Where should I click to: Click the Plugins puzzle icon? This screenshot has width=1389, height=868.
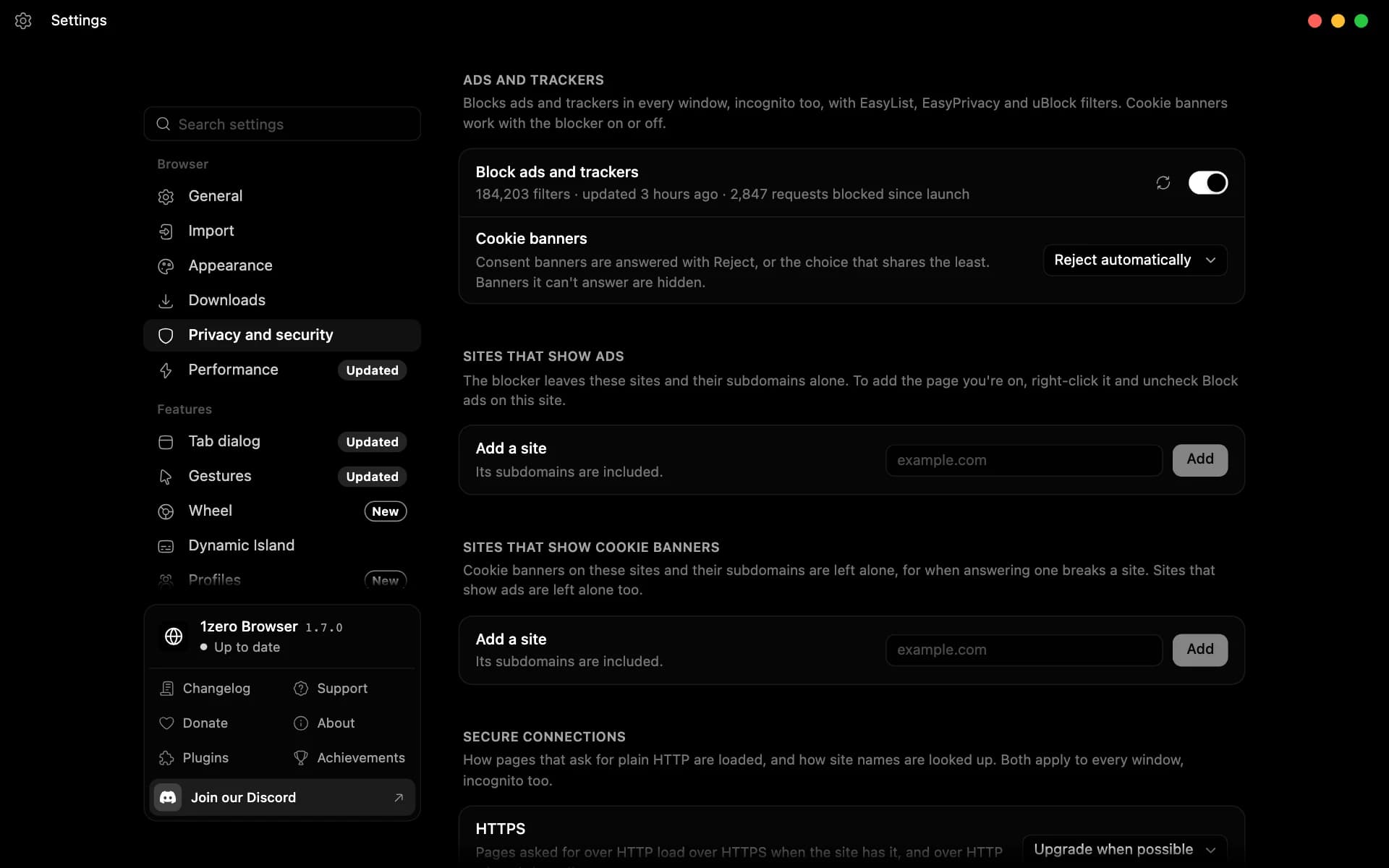166,758
